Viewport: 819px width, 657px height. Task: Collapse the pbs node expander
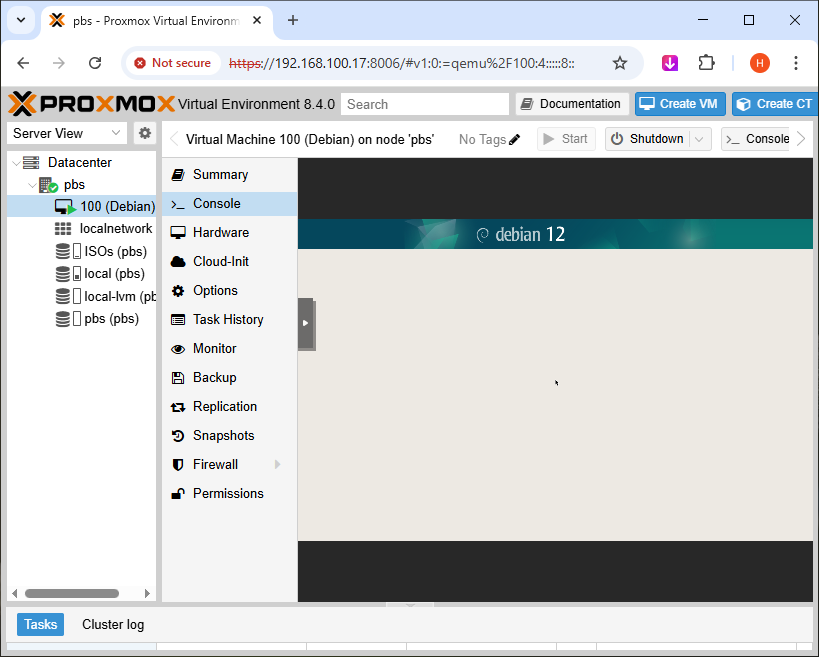[x=32, y=185]
